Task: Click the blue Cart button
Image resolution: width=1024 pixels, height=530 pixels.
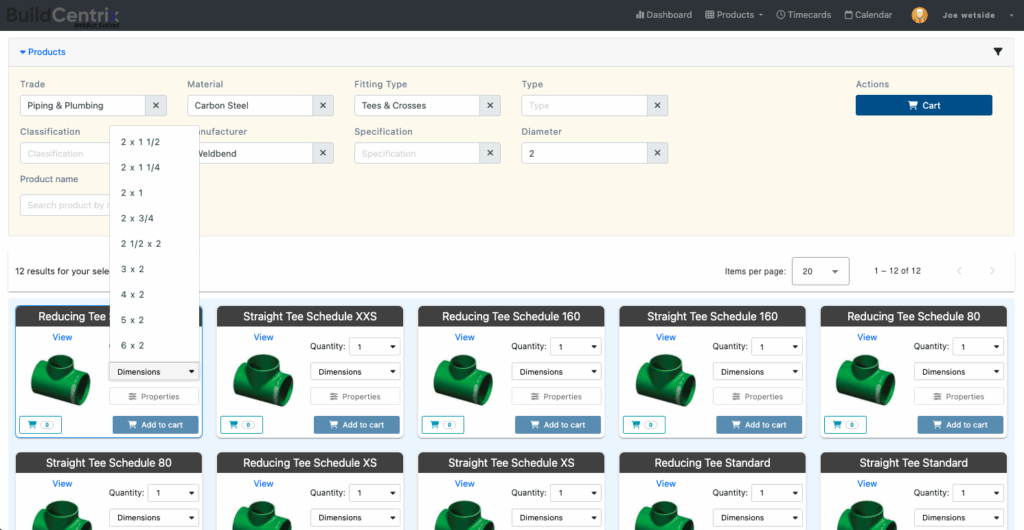Action: [923, 106]
